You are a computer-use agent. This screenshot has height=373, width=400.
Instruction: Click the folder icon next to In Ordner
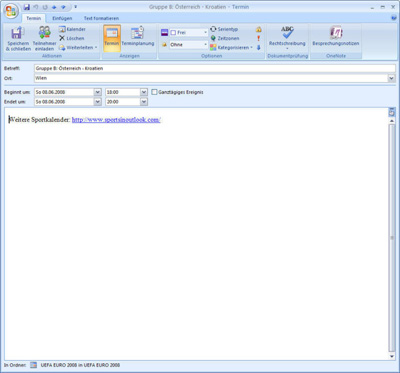(33, 365)
